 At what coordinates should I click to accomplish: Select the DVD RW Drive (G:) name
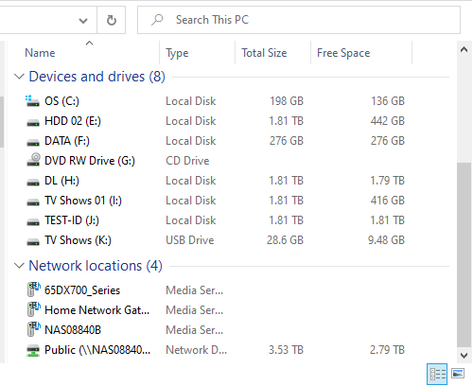pos(90,161)
